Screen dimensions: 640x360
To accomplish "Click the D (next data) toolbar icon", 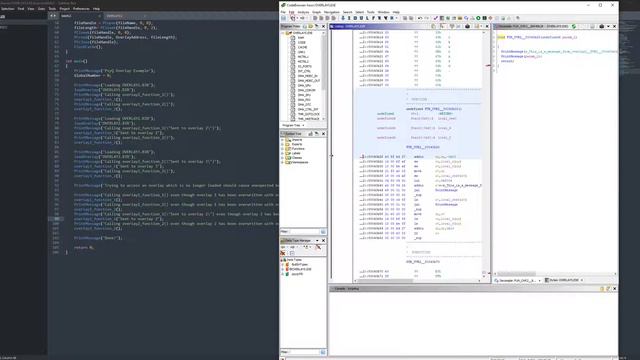I will pyautogui.click(x=355, y=18).
